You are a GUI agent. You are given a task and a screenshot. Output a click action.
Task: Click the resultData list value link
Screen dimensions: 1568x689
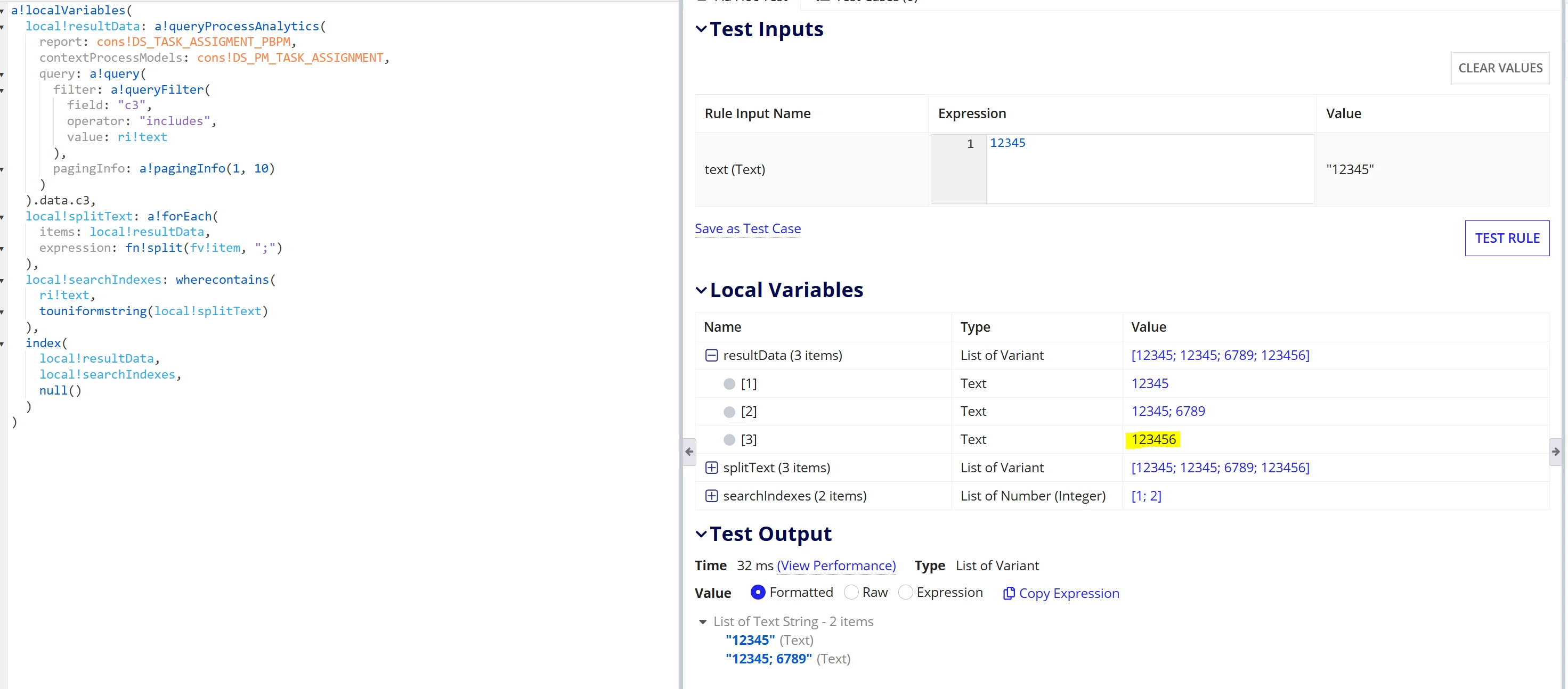click(1220, 355)
